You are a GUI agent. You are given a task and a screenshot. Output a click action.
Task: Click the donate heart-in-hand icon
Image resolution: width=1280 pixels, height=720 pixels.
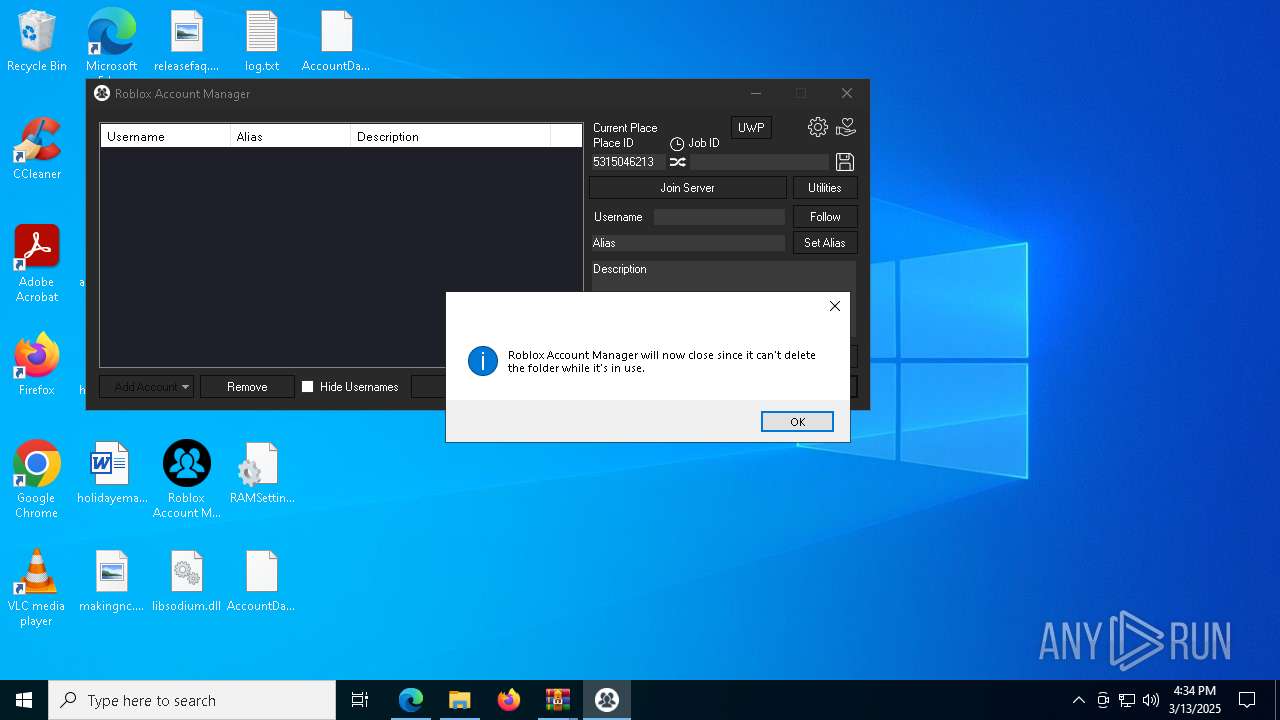tap(846, 127)
